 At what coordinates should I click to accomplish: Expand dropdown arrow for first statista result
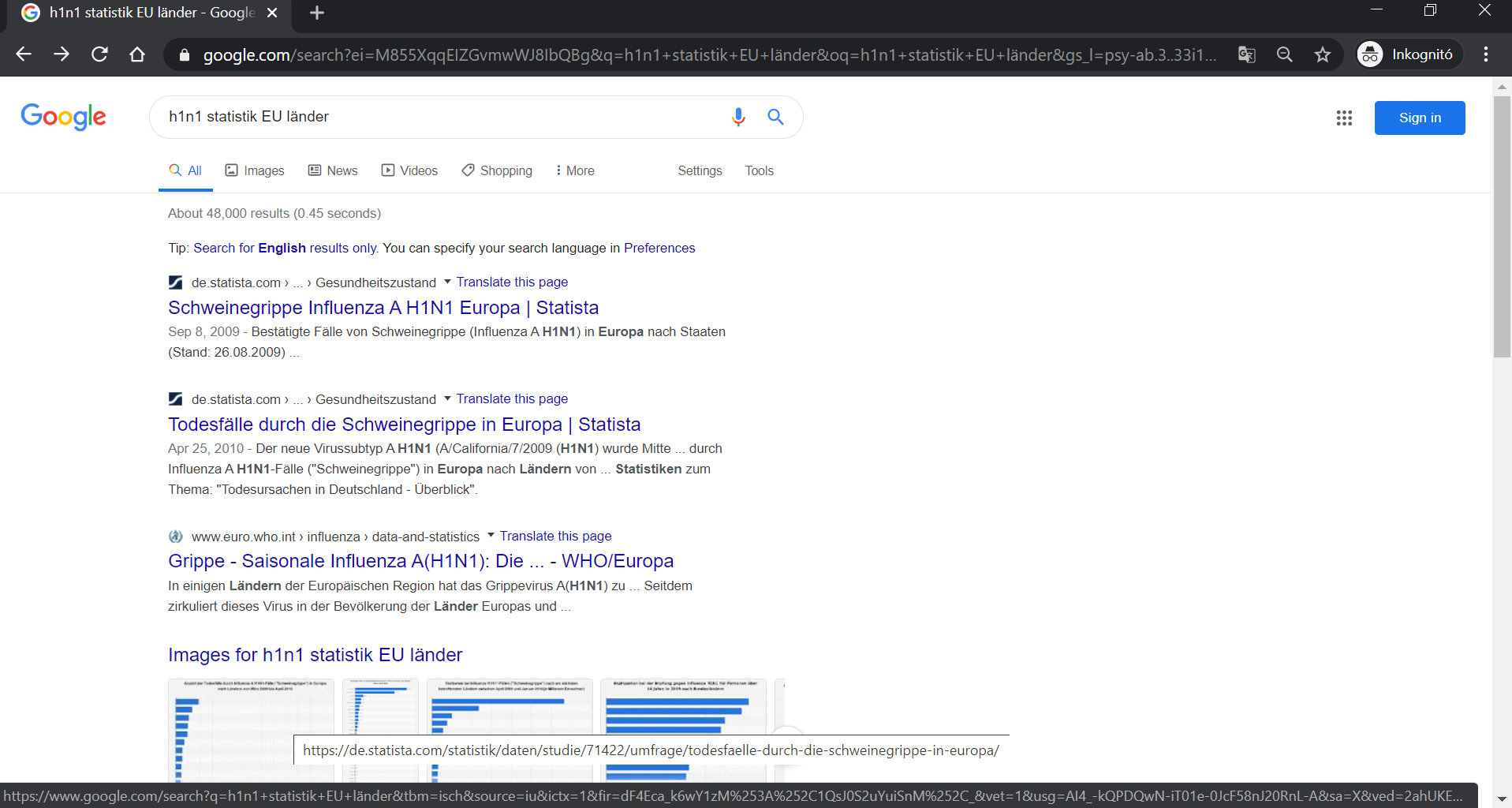[447, 282]
